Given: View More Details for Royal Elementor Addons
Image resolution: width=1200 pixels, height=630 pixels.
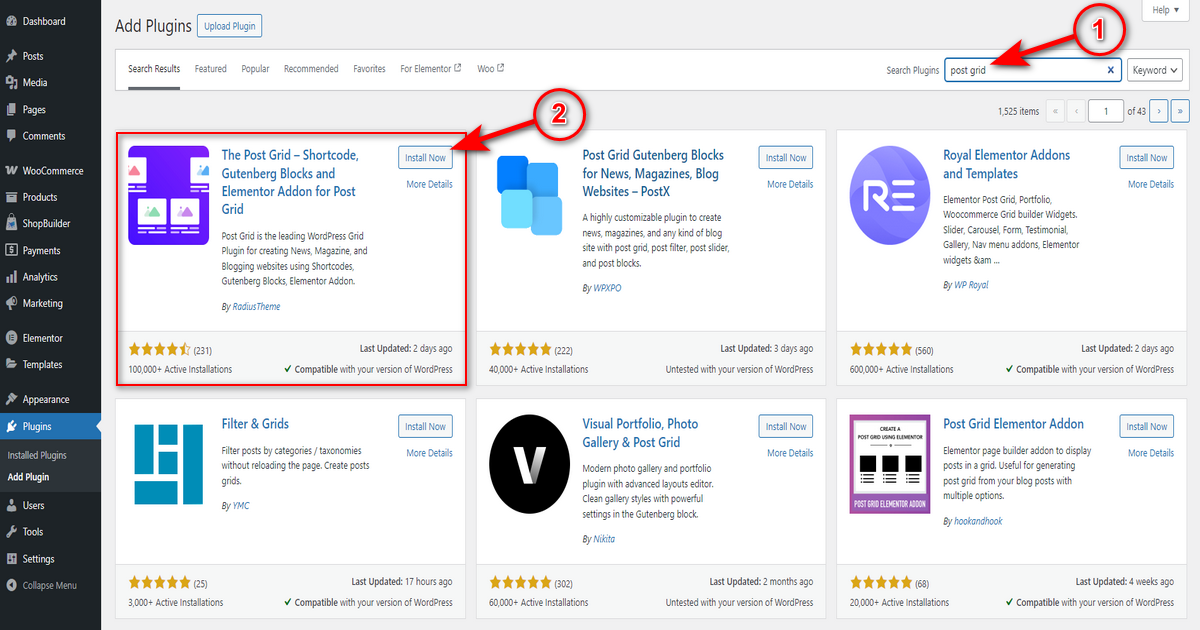Looking at the screenshot, I should [x=1151, y=184].
